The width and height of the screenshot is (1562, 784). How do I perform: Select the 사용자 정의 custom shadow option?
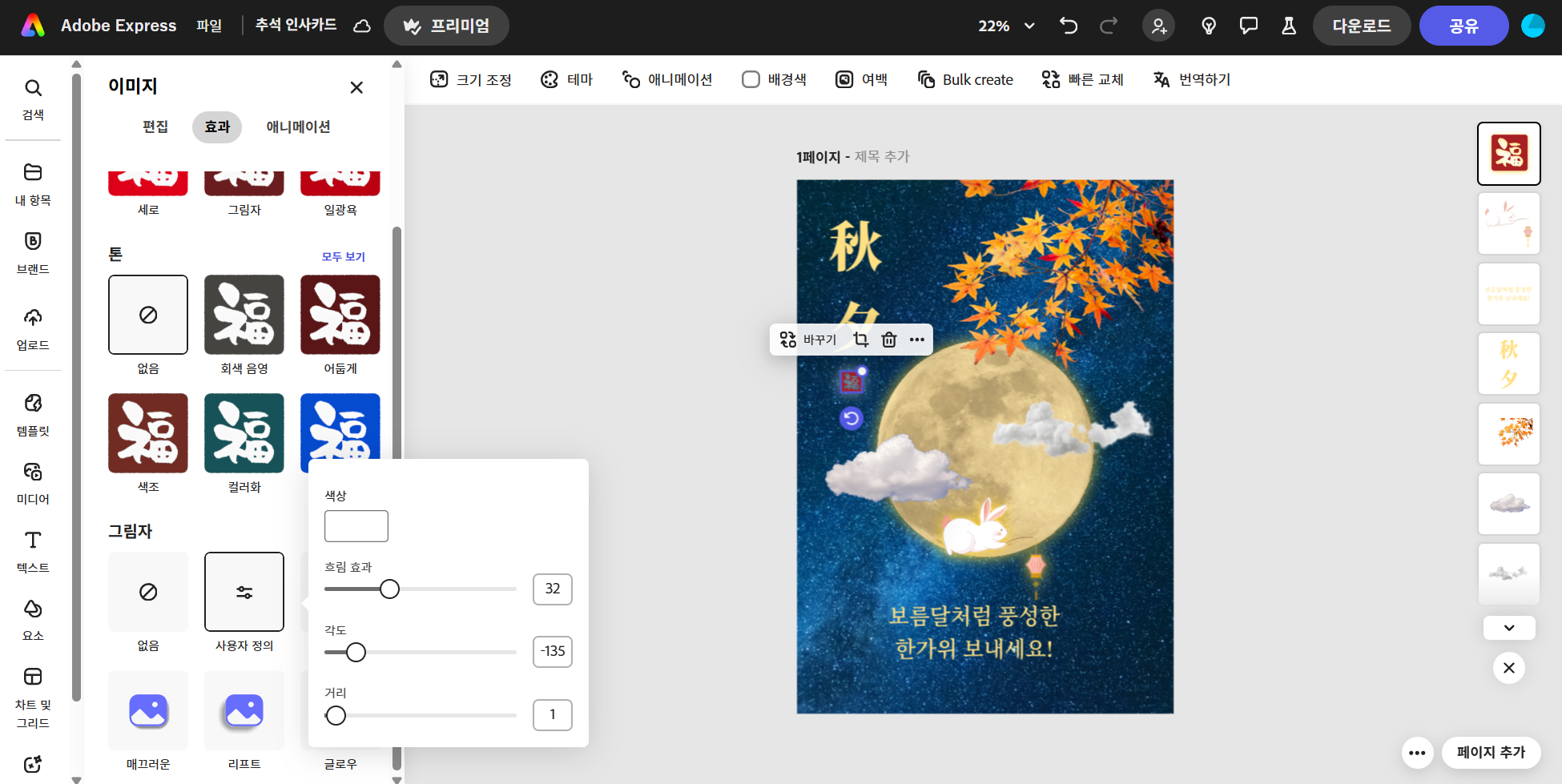pyautogui.click(x=244, y=592)
